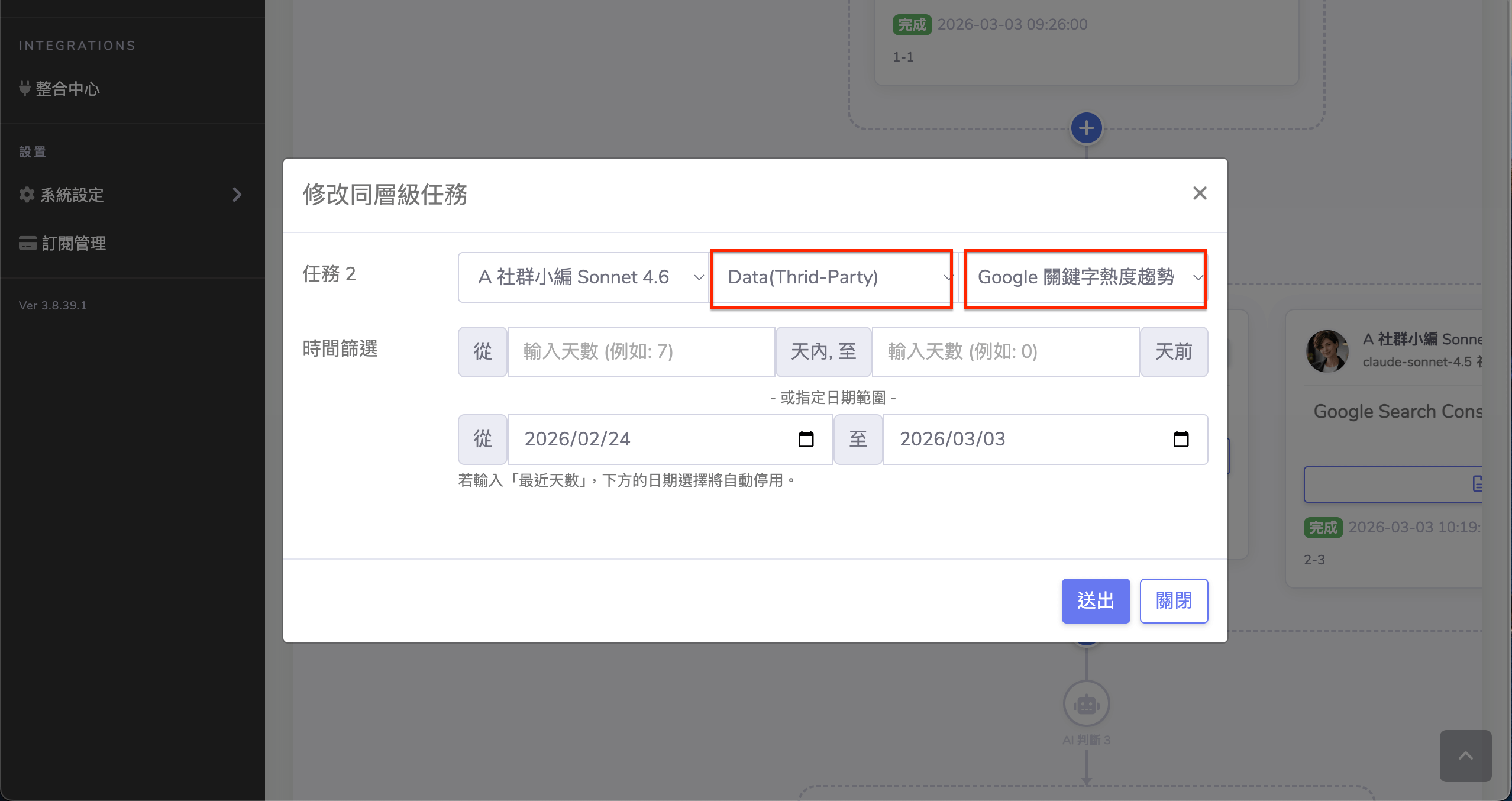Expand the 系統設定 submenu chevron
Image resolution: width=1512 pixels, height=801 pixels.
[x=237, y=195]
